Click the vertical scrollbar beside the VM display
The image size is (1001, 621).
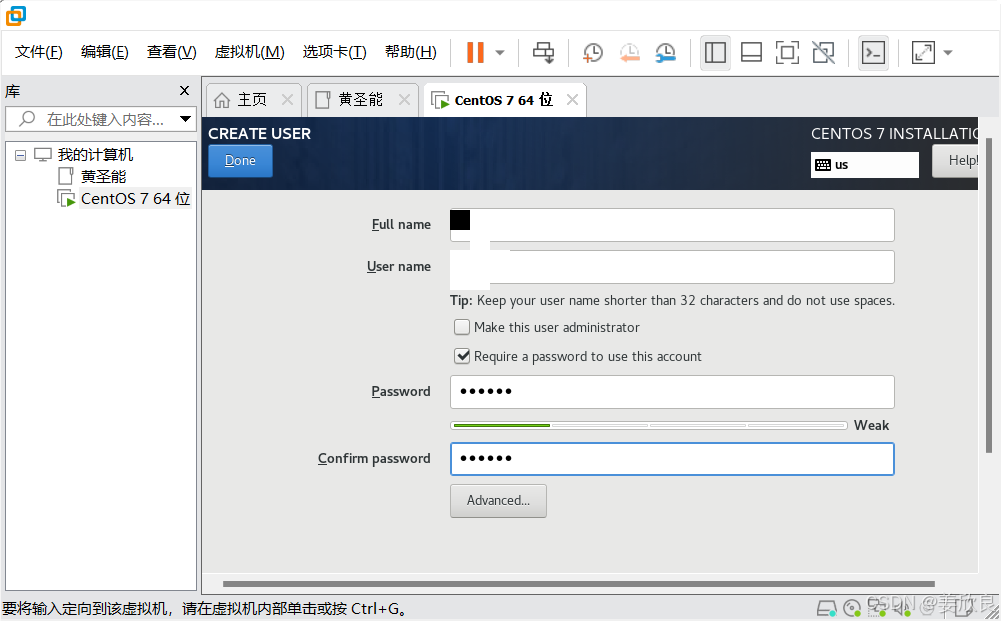pyautogui.click(x=989, y=295)
